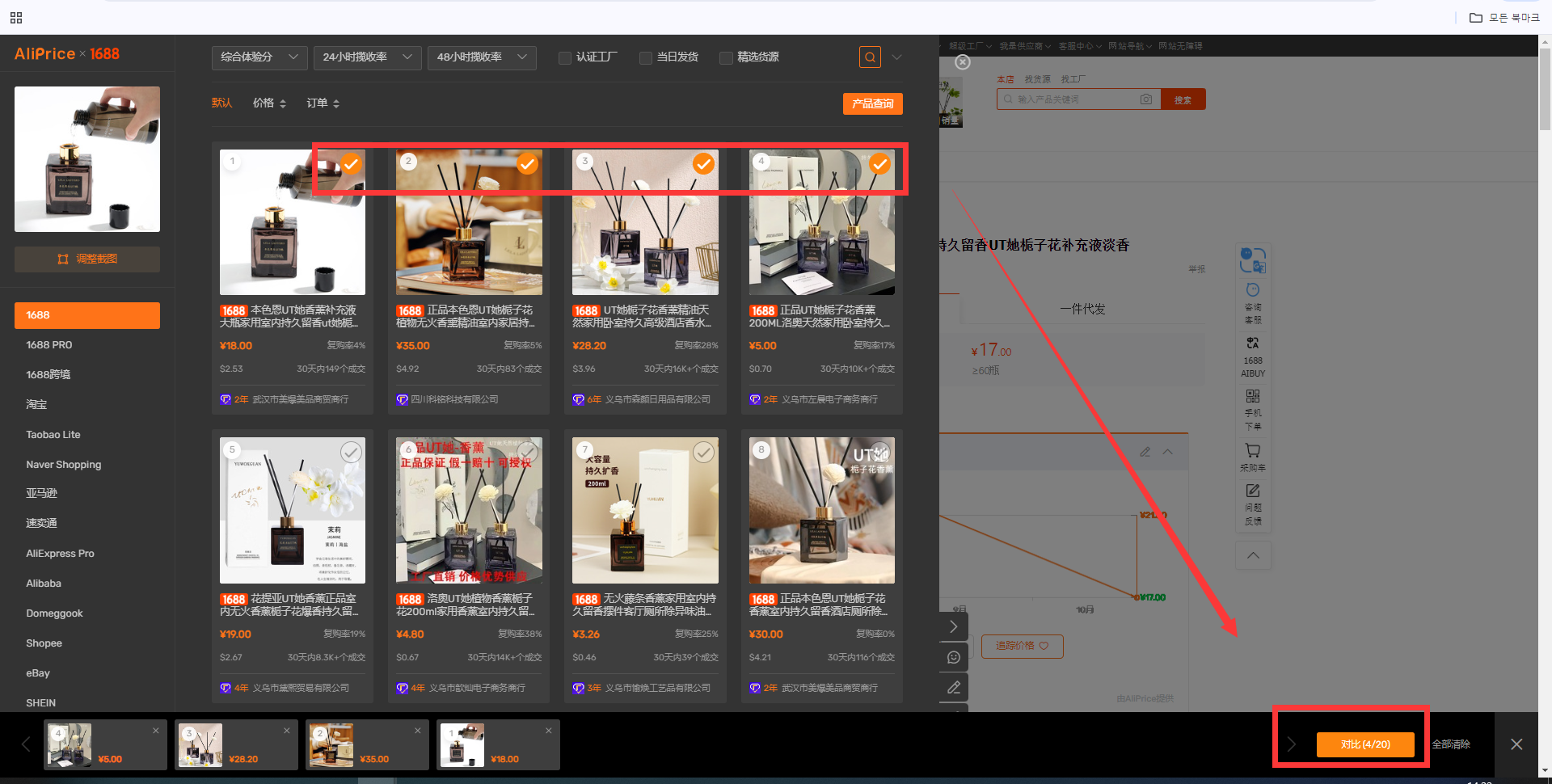Screen dimensions: 1552x784
Task: Open 网站导航 dropdown on right page
Action: [1129, 46]
